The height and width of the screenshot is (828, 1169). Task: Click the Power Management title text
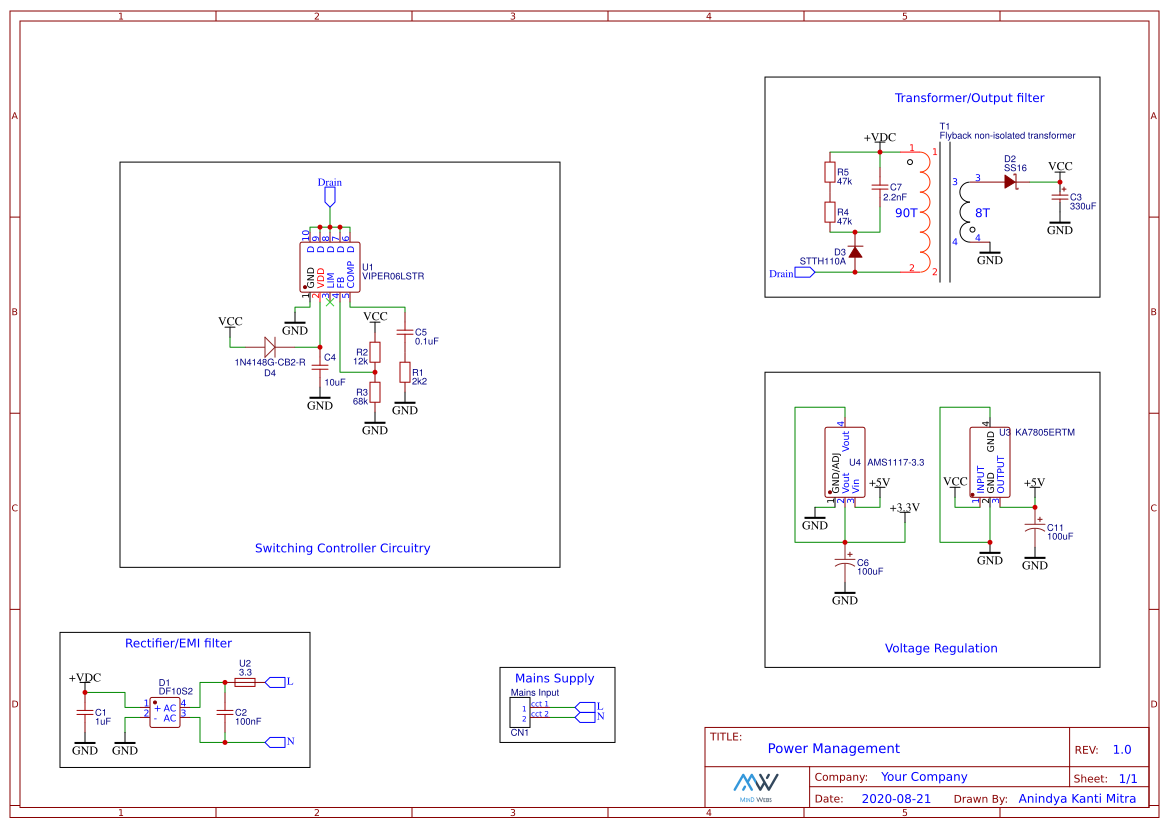click(x=834, y=748)
